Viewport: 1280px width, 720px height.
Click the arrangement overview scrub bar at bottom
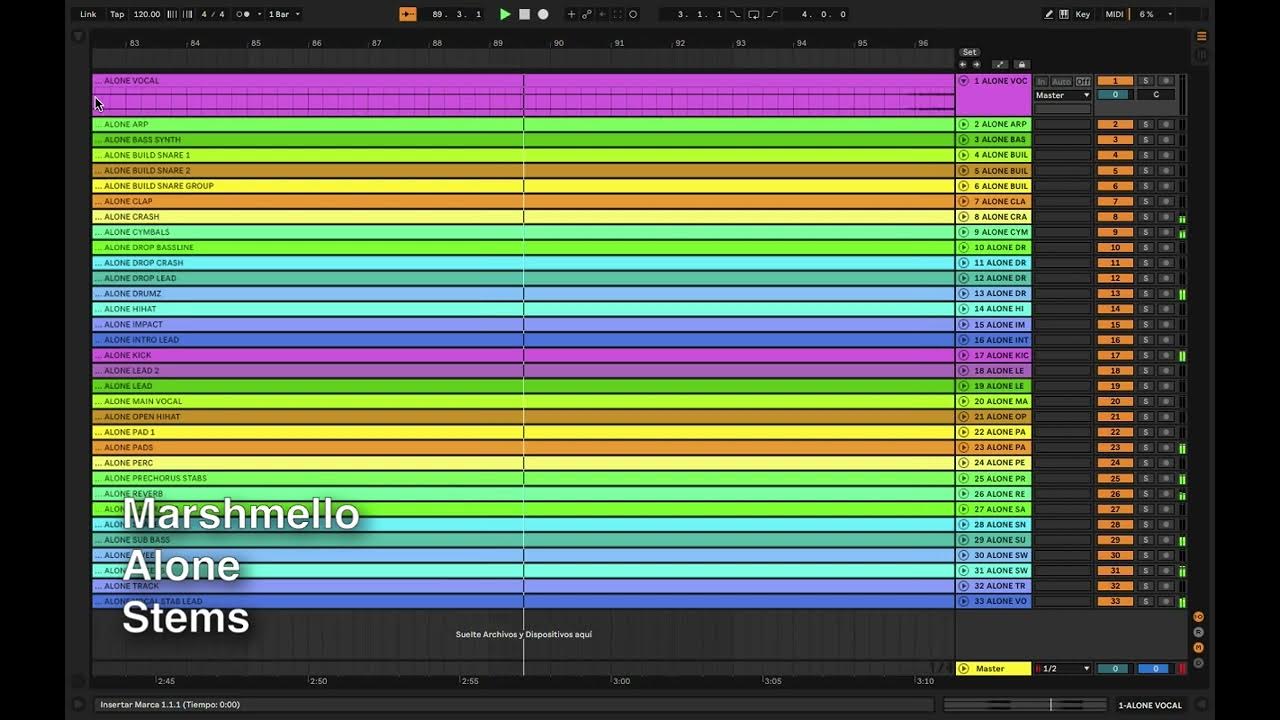(x=1025, y=705)
